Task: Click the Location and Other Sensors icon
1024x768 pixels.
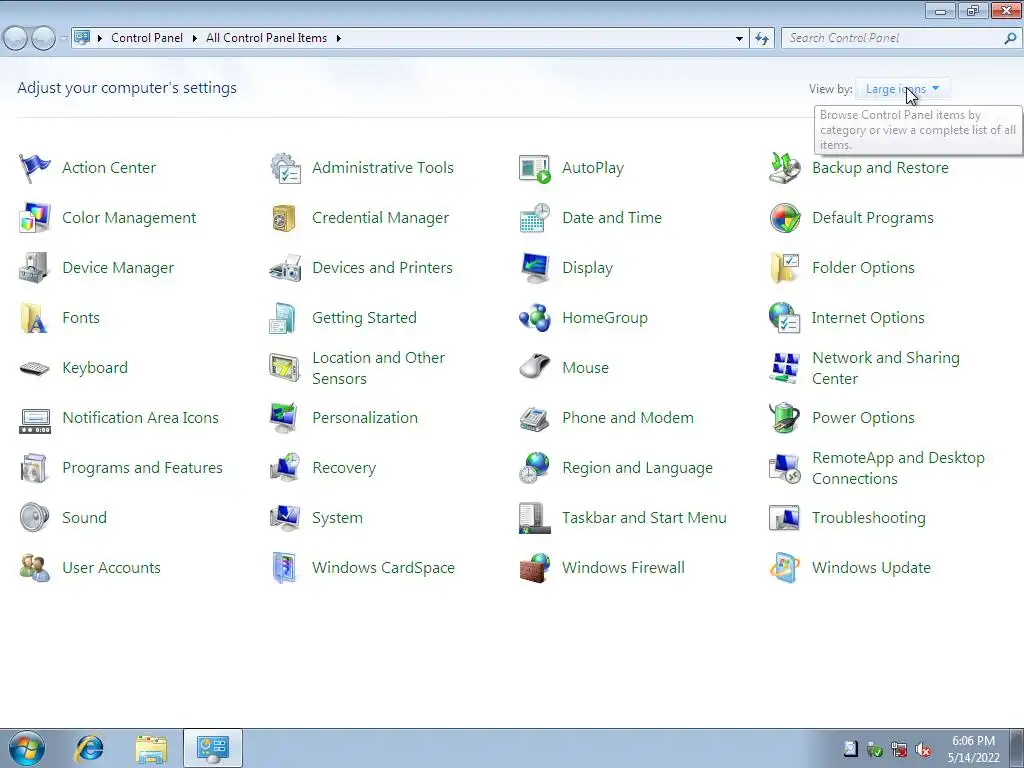Action: click(285, 368)
